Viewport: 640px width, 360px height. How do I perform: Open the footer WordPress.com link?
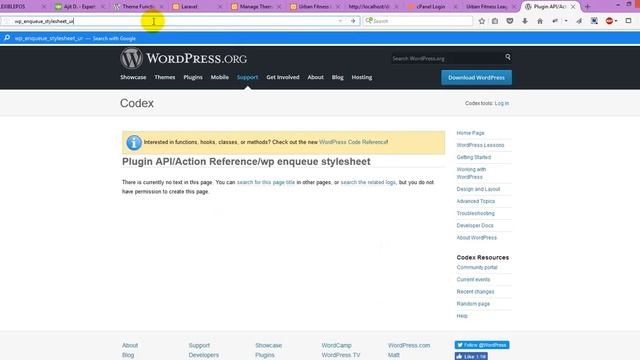coord(409,345)
